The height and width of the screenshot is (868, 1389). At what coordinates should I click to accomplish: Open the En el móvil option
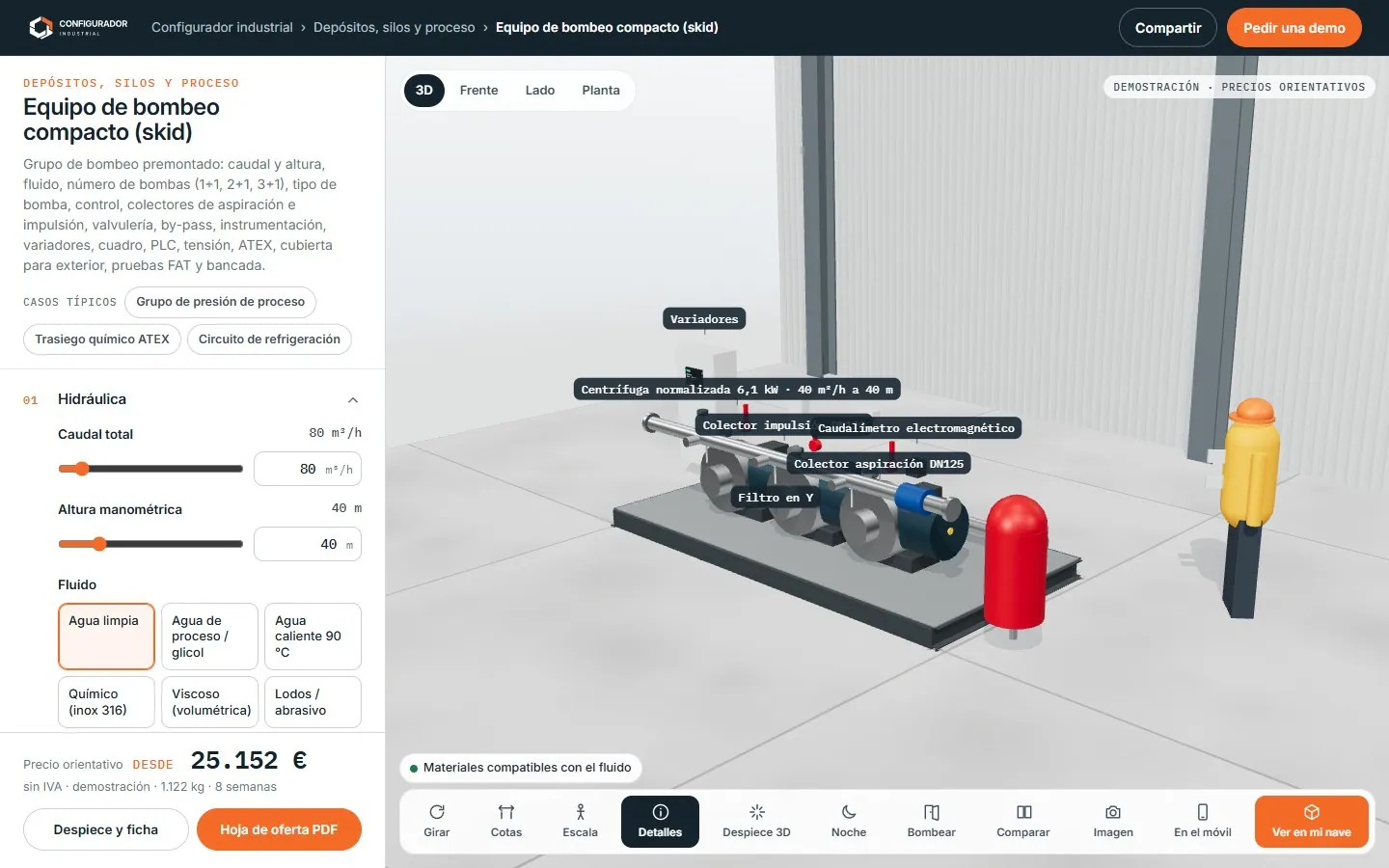click(1203, 822)
